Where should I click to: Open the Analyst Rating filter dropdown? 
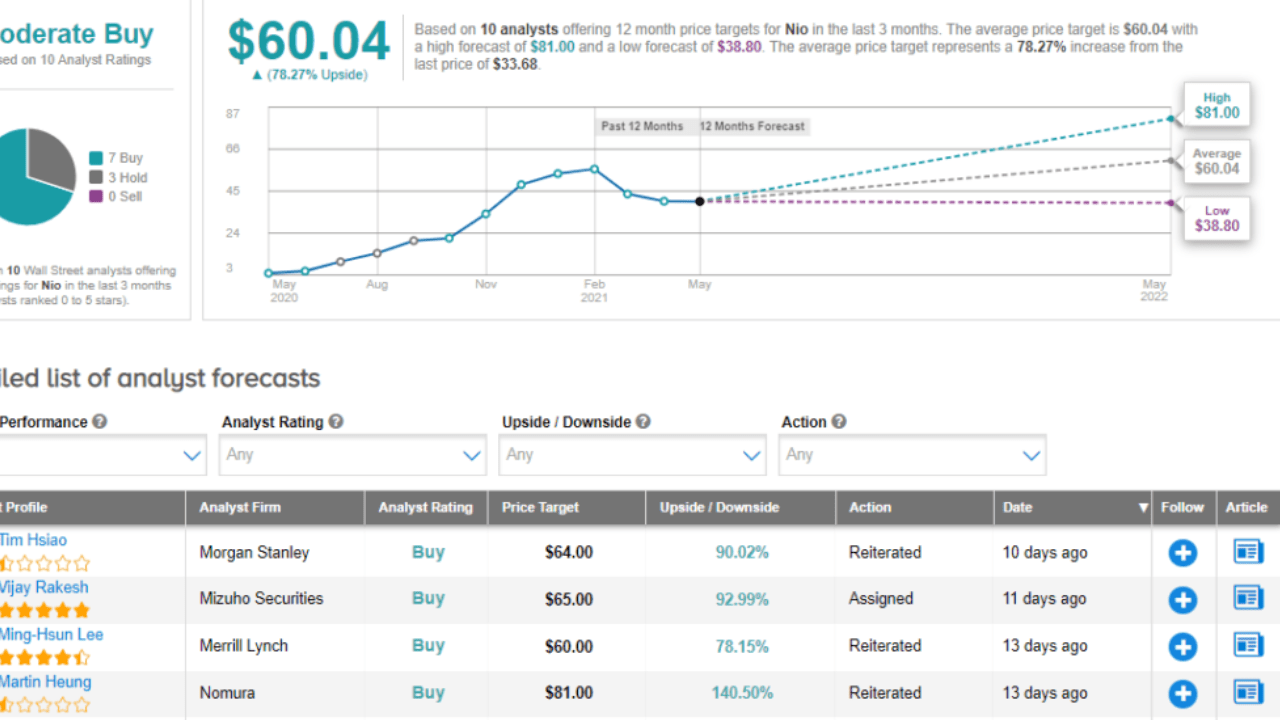(353, 455)
